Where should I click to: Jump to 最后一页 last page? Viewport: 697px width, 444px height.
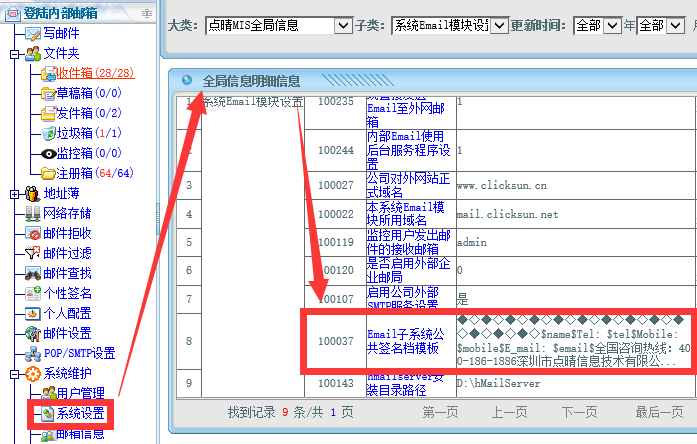pos(660,411)
